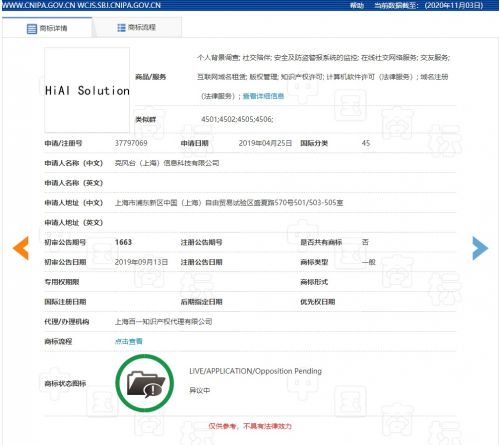Select the international class value 45
500x445 pixels.
(366, 143)
